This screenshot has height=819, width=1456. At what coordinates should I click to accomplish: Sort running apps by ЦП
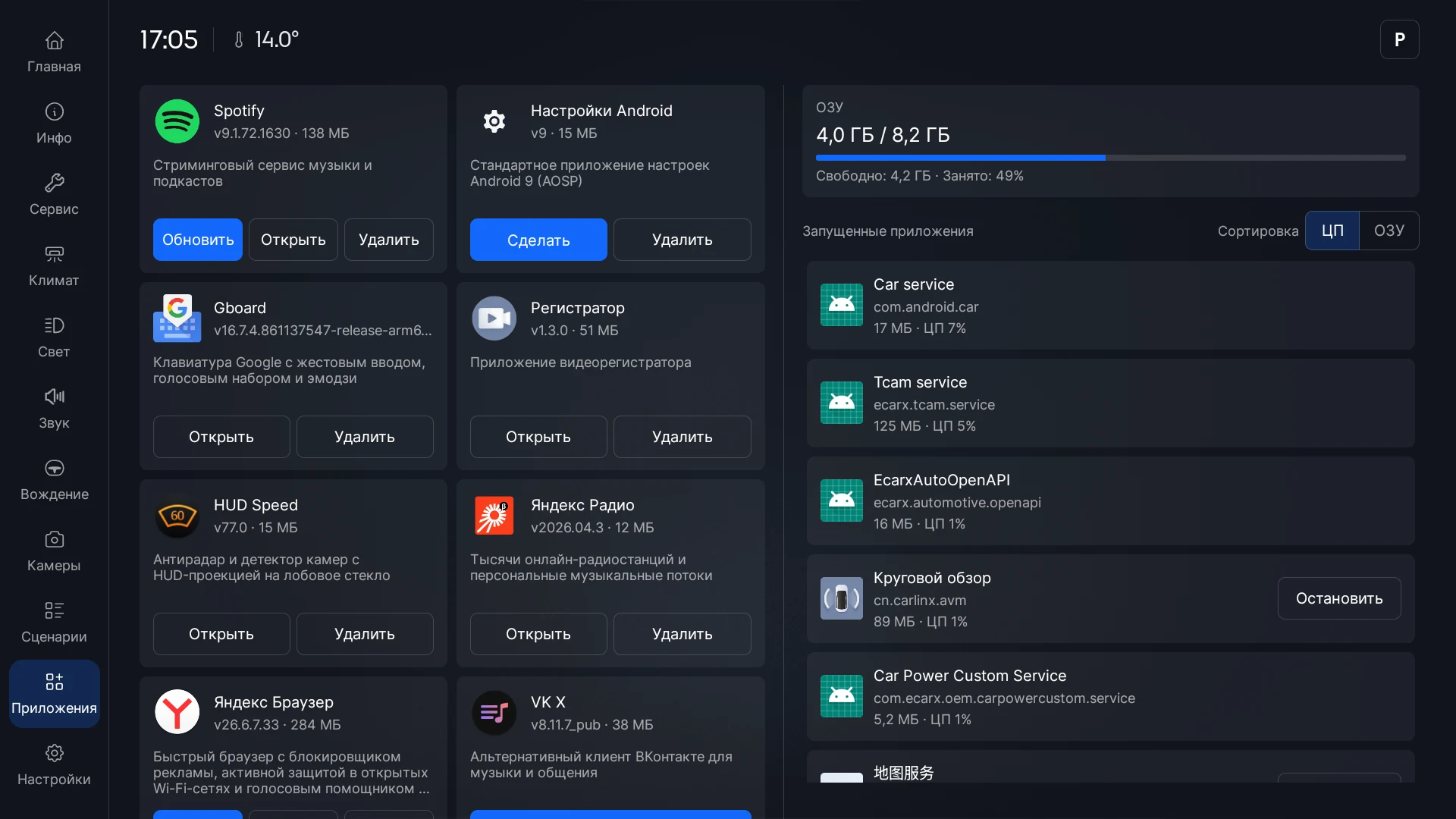point(1332,231)
